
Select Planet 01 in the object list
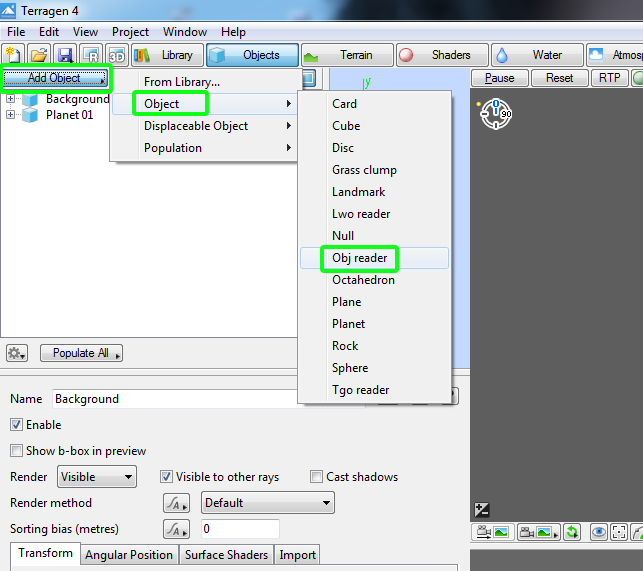click(69, 115)
